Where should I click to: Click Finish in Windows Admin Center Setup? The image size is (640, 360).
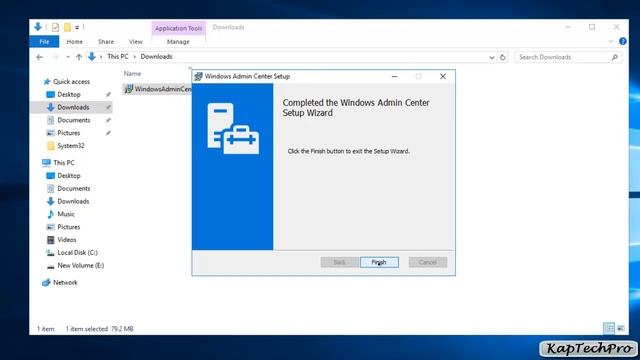(x=379, y=262)
